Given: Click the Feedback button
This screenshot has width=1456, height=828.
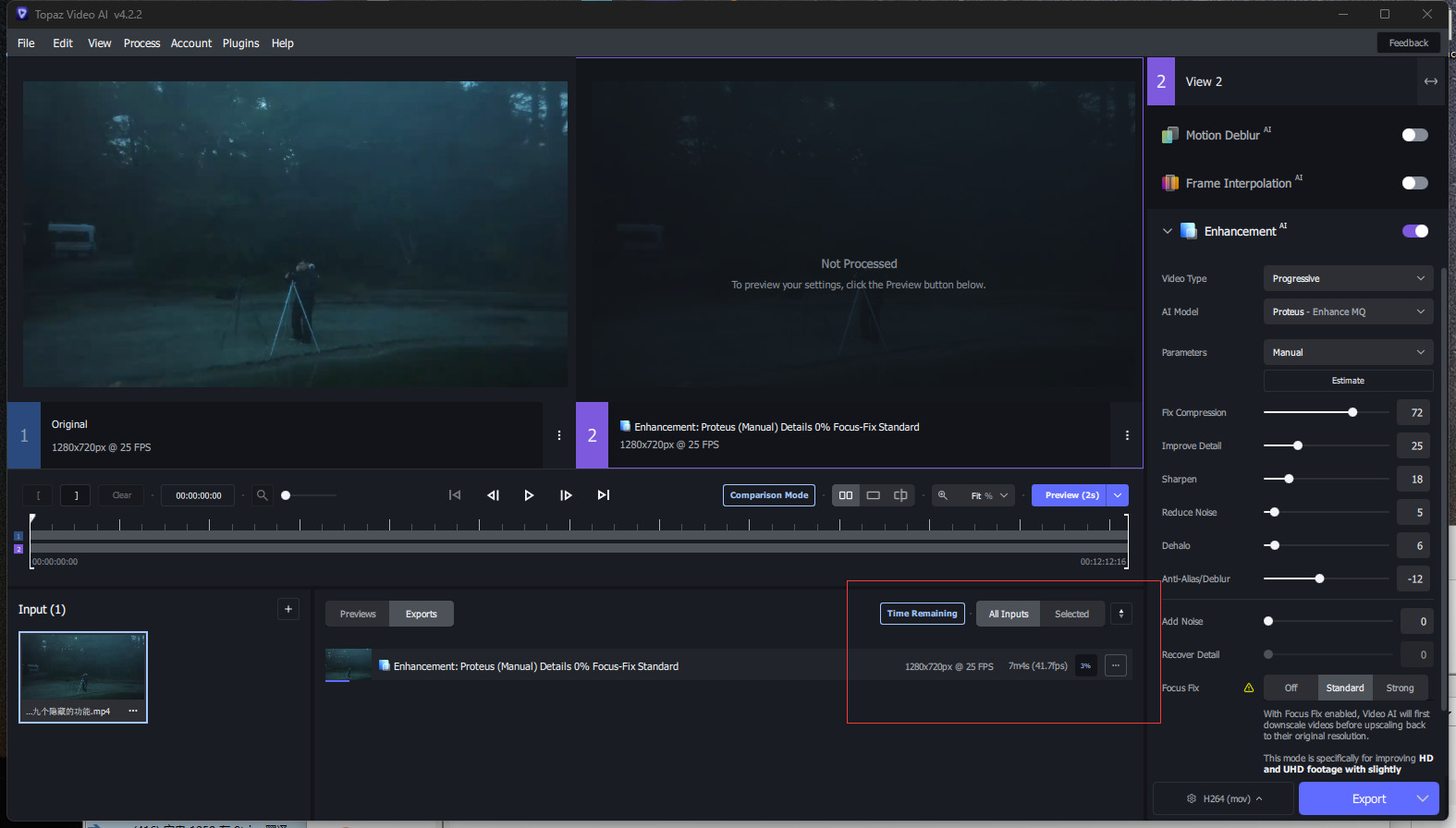Looking at the screenshot, I should 1408,43.
